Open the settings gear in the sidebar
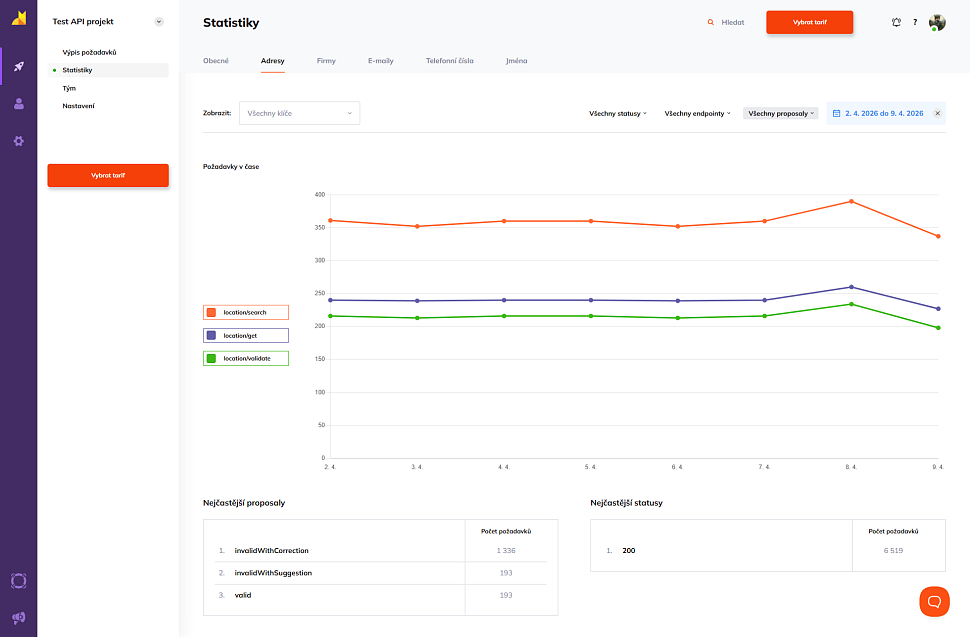Image resolution: width=970 pixels, height=637 pixels. [x=18, y=141]
